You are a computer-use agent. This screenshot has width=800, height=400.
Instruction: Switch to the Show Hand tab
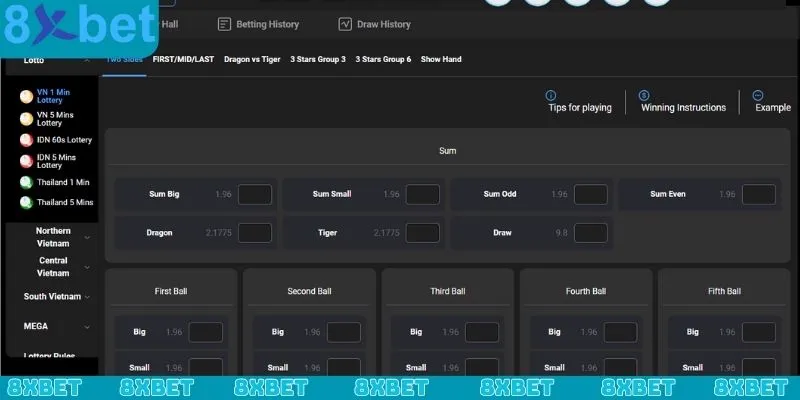tap(441, 59)
